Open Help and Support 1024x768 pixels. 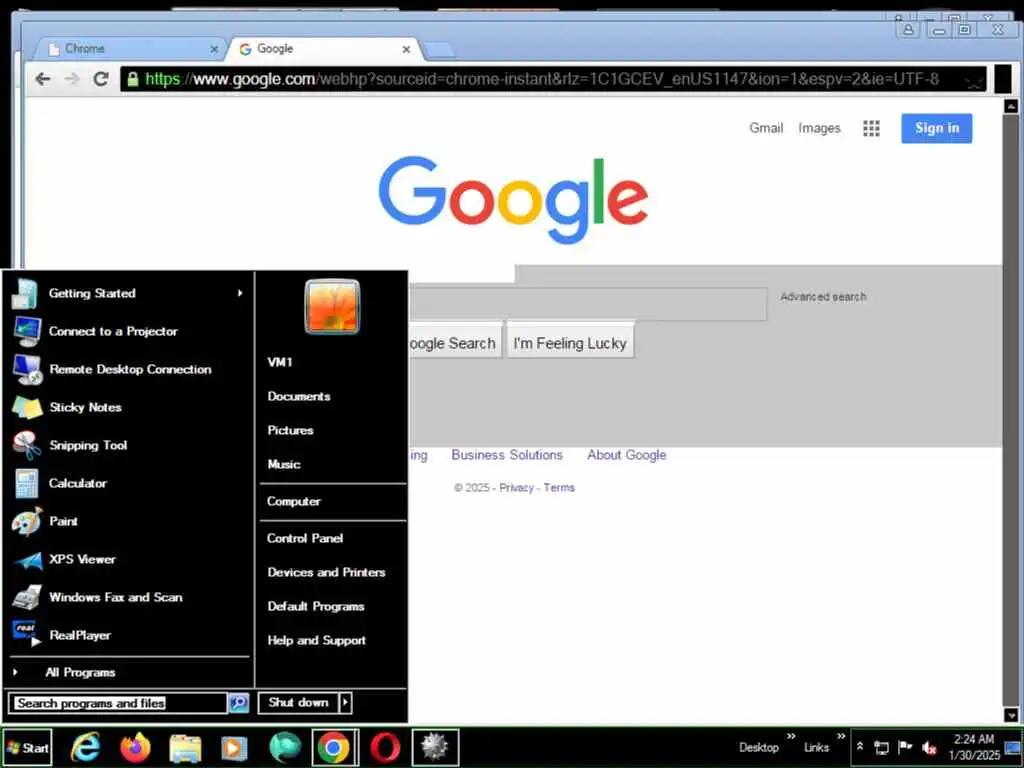[x=317, y=640]
